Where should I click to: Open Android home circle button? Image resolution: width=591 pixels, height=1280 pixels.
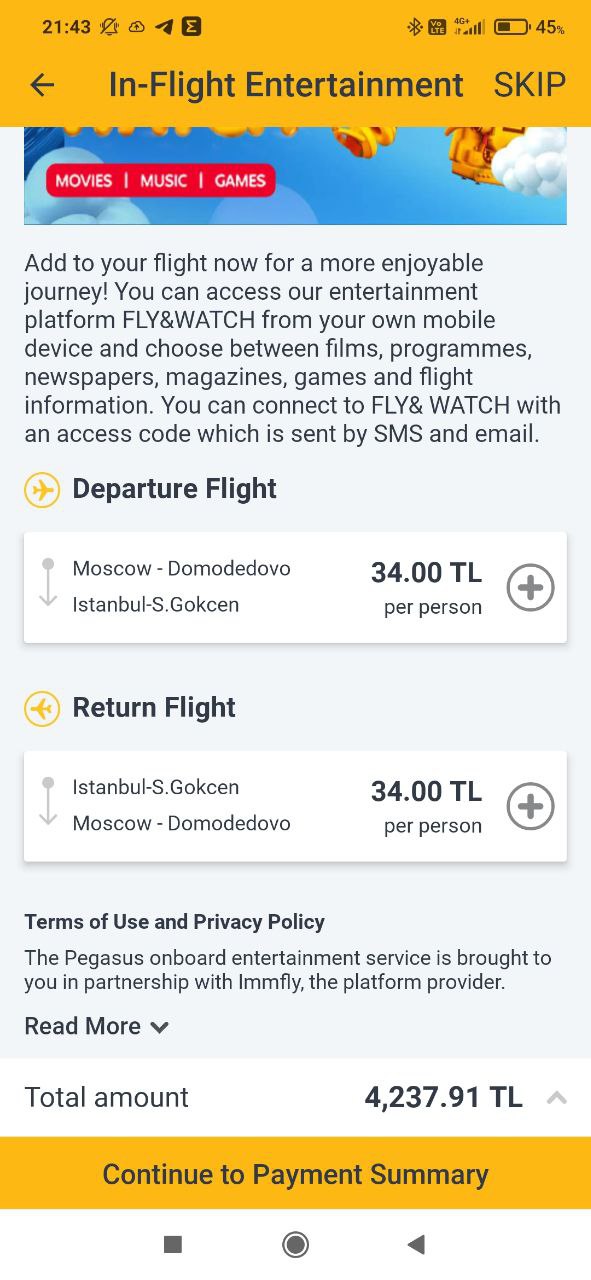[295, 1244]
